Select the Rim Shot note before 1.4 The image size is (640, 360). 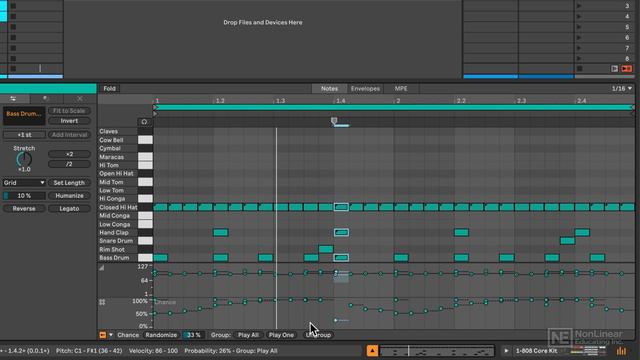pos(326,249)
